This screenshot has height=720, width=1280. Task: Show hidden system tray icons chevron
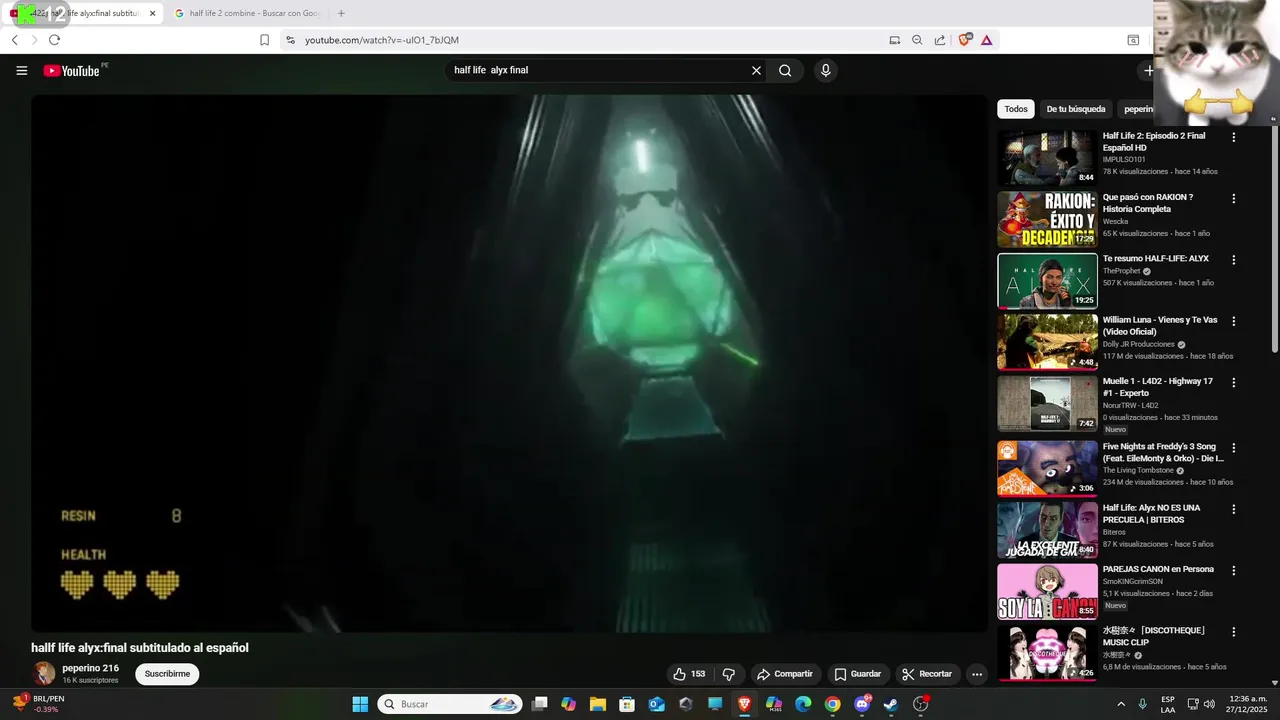click(x=1120, y=704)
